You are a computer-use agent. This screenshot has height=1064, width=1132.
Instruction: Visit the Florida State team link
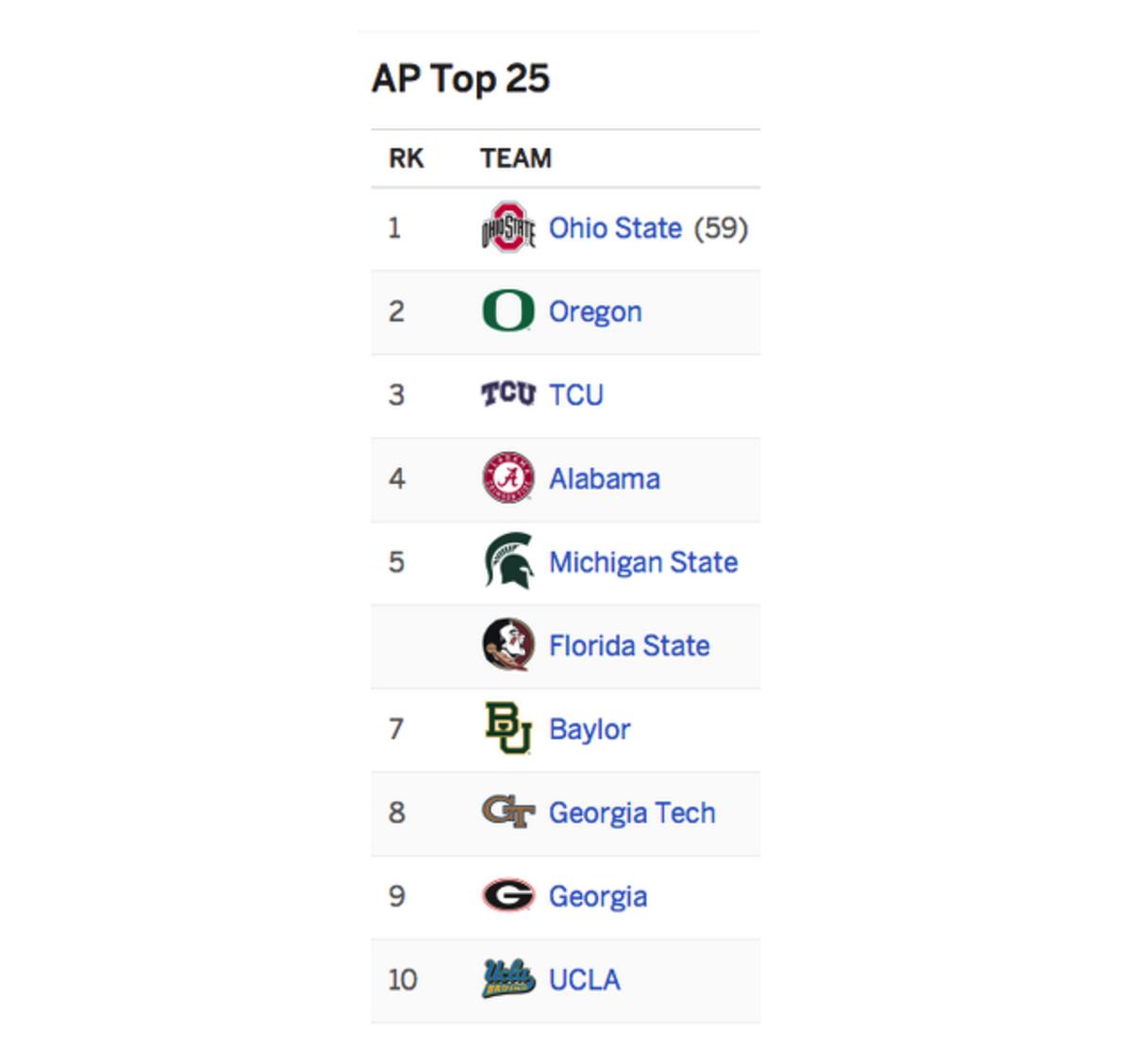[x=629, y=646]
